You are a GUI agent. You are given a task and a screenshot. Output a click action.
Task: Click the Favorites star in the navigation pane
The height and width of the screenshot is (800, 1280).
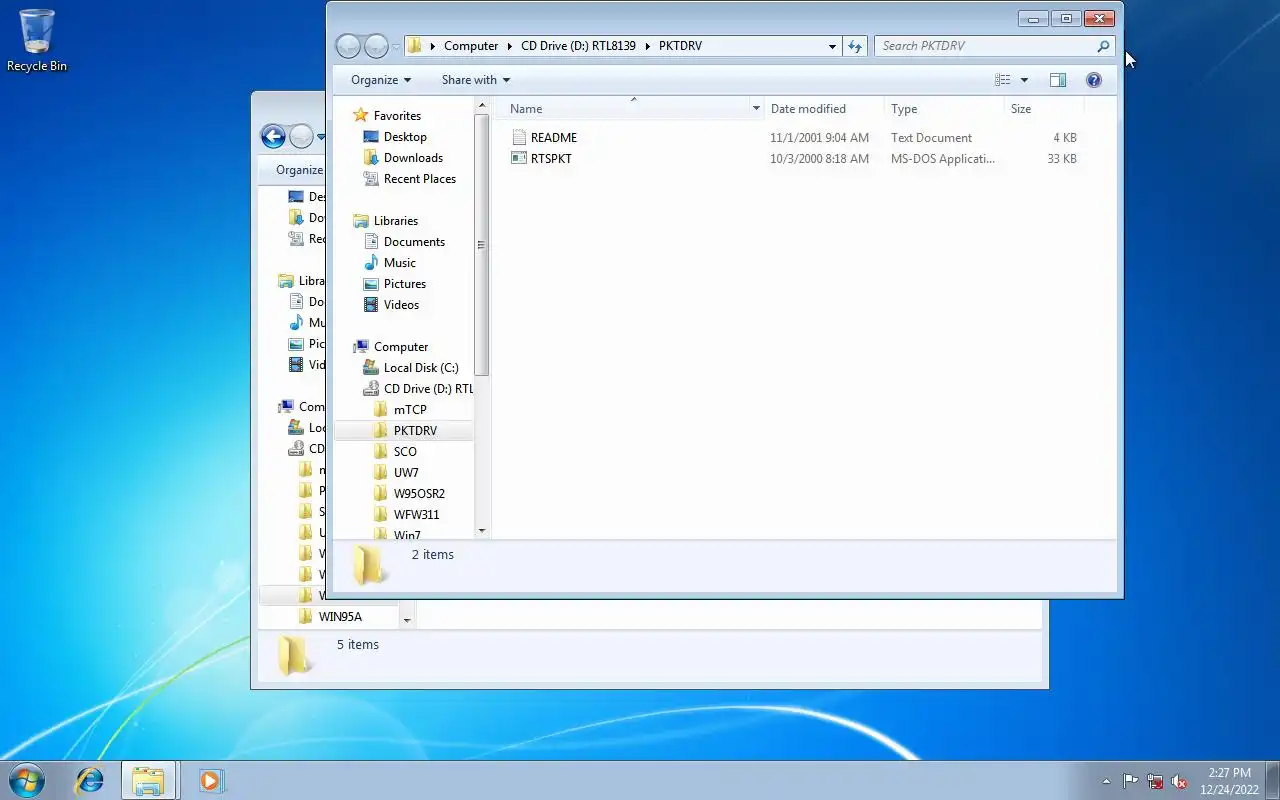(361, 115)
